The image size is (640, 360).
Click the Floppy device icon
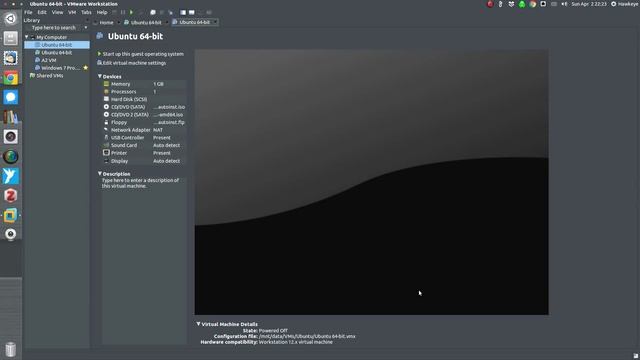point(106,122)
